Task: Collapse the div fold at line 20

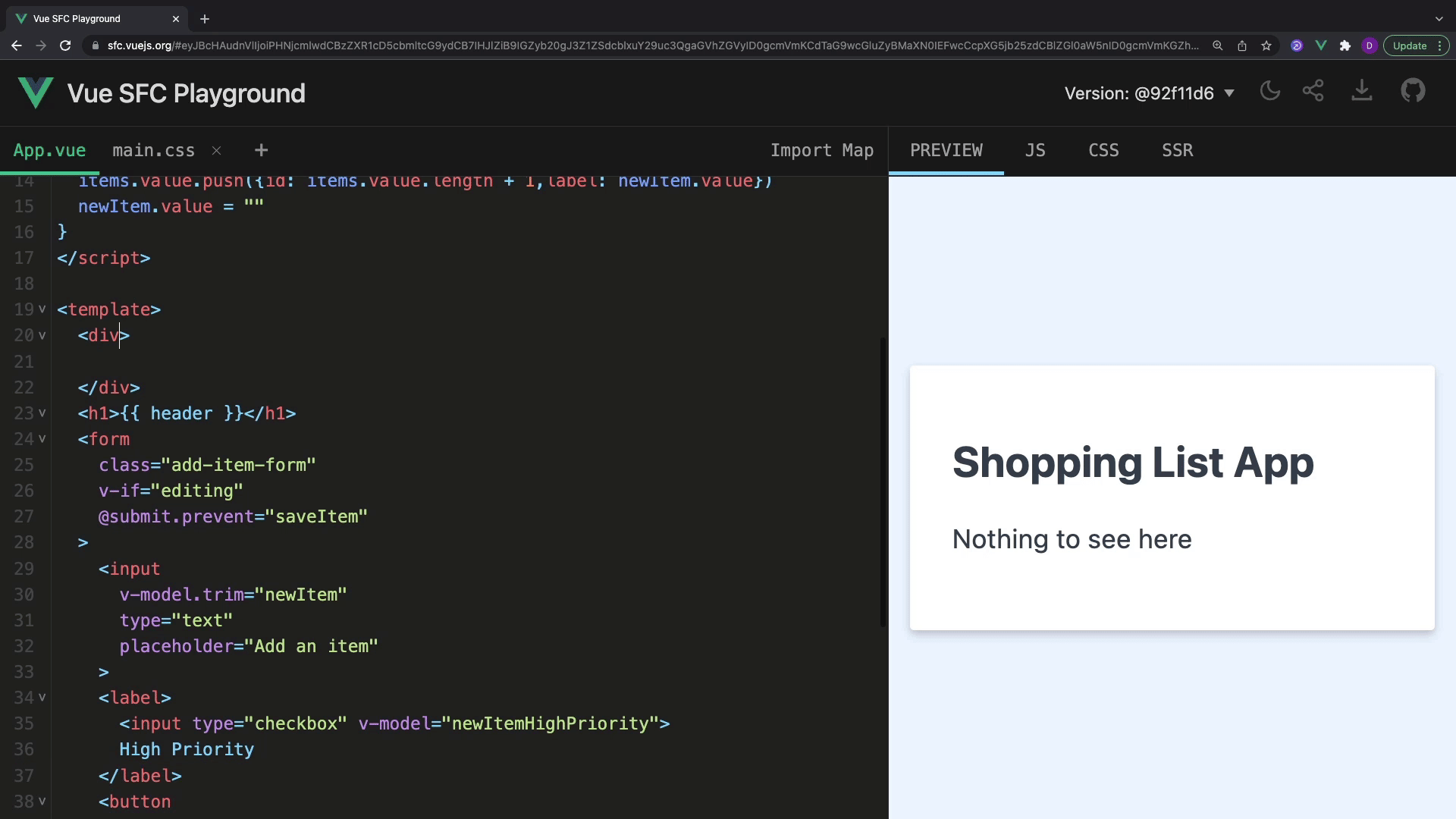Action: coord(42,335)
